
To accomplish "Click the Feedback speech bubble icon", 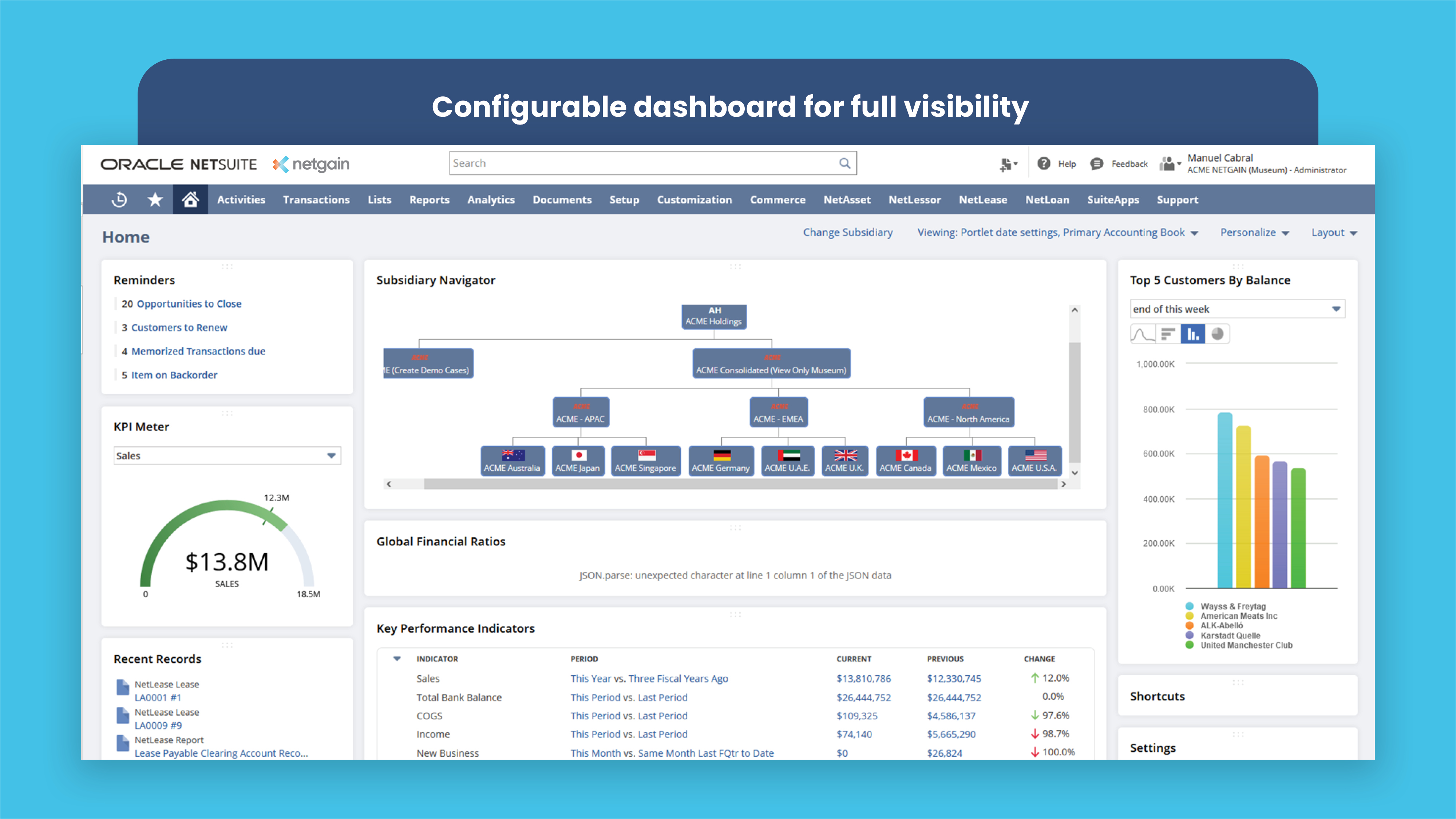I will pos(1096,163).
